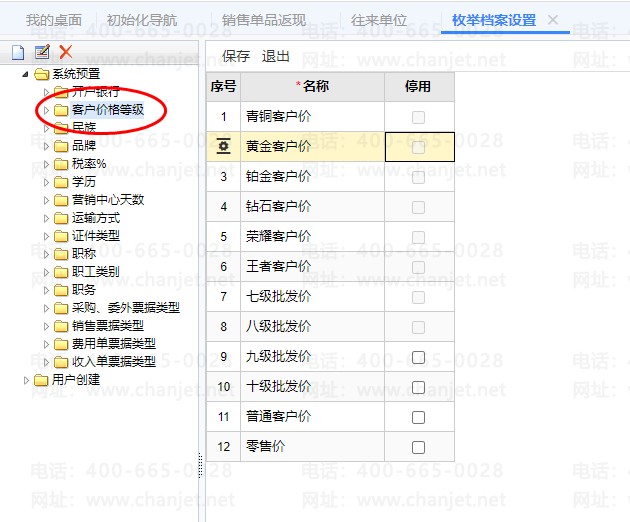The image size is (630, 522).
Task: Click the 学历 folder icon
Action: [x=61, y=182]
